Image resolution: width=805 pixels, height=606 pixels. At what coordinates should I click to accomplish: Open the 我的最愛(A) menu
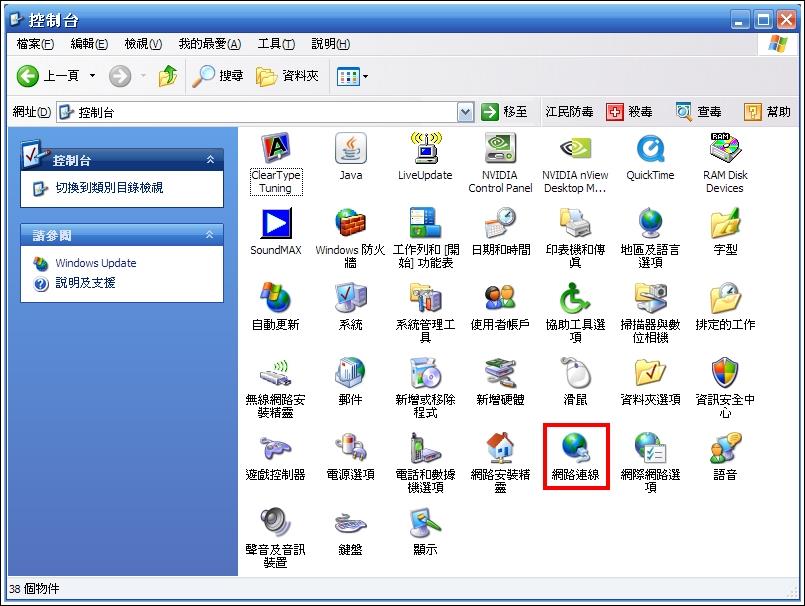pyautogui.click(x=209, y=44)
